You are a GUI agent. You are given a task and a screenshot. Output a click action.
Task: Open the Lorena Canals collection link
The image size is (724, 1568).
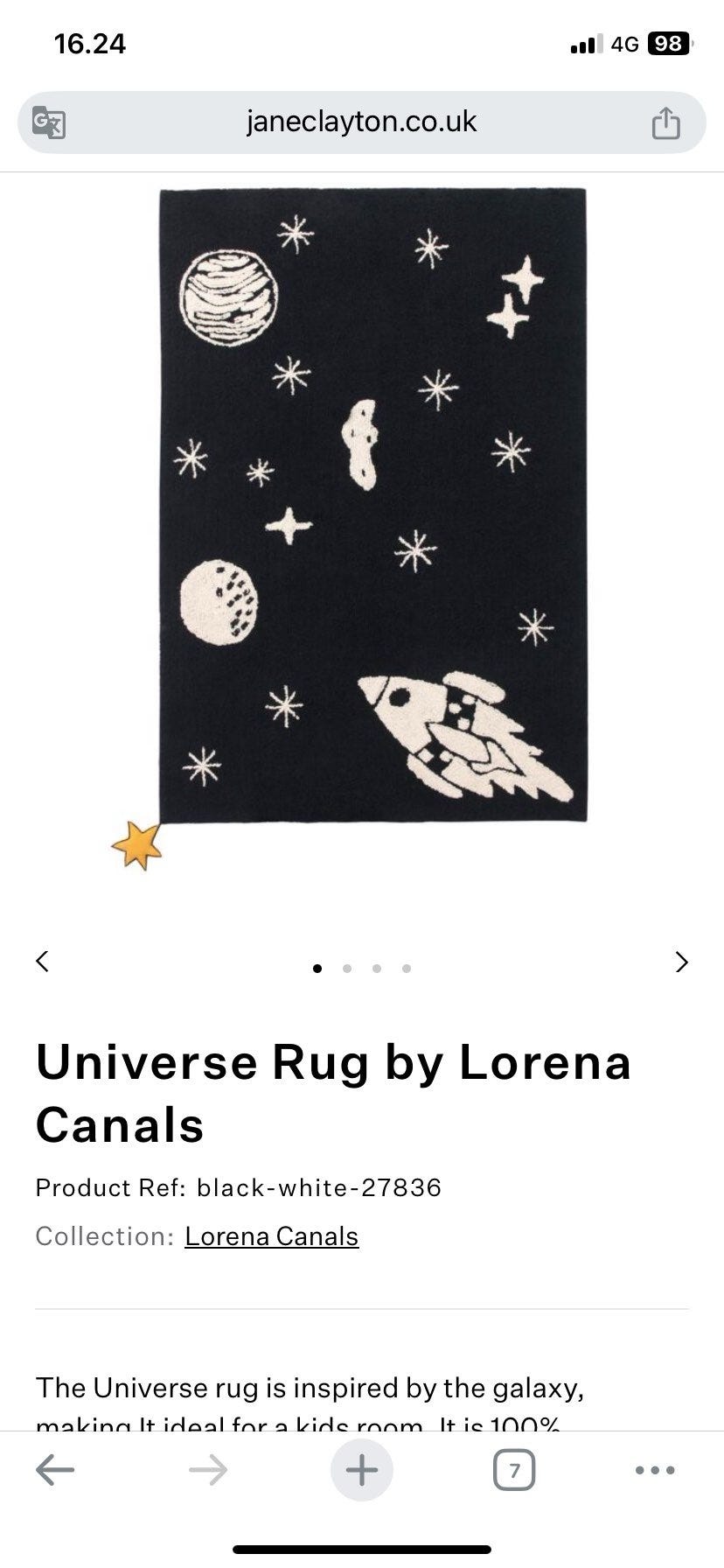272,1236
